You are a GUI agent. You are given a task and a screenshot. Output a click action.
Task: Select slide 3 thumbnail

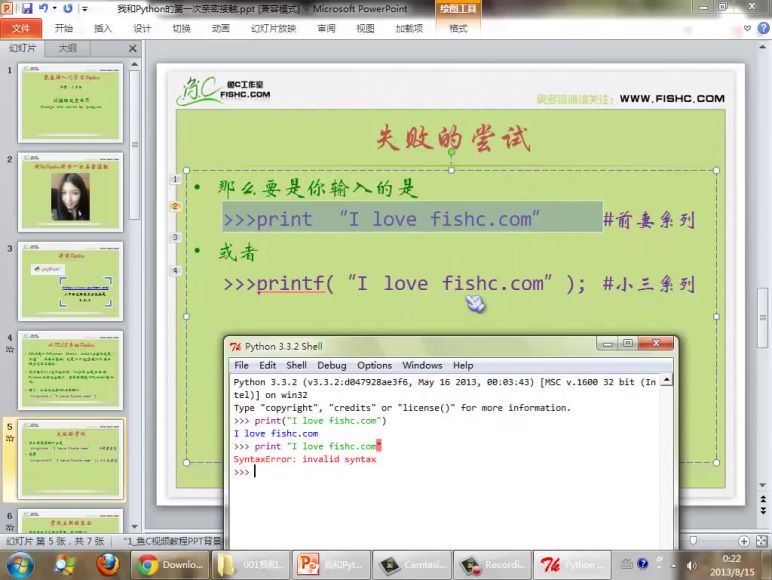coord(70,281)
